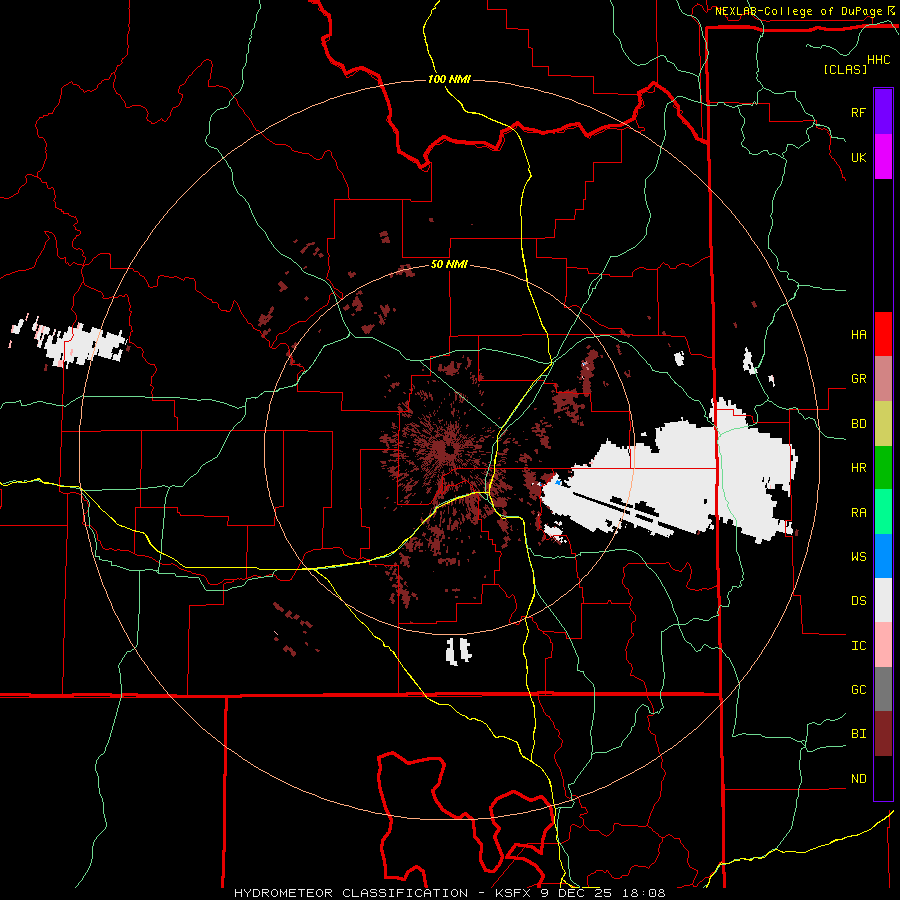Click the HR dark green legend swatch
900x900 pixels.
tap(883, 467)
